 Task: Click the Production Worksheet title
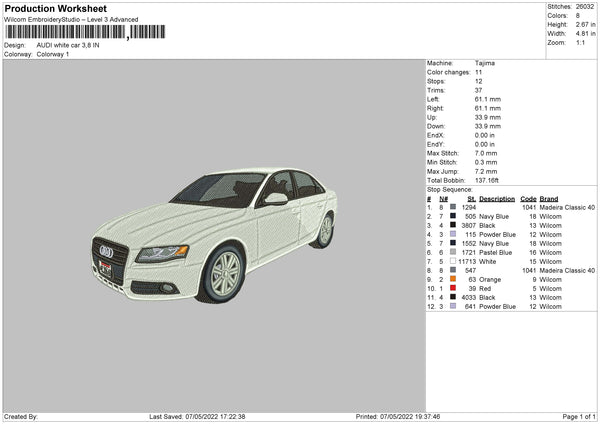coord(48,8)
